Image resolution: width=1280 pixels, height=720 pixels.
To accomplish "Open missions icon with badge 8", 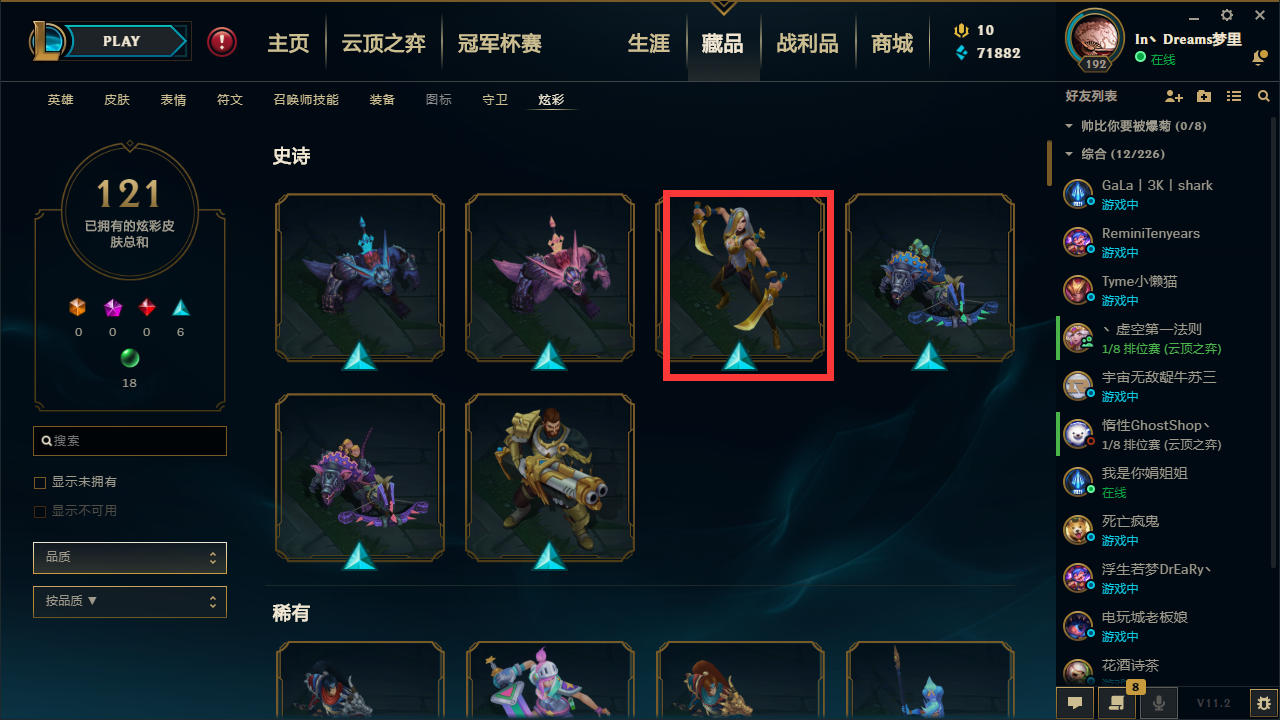I will click(1115, 703).
